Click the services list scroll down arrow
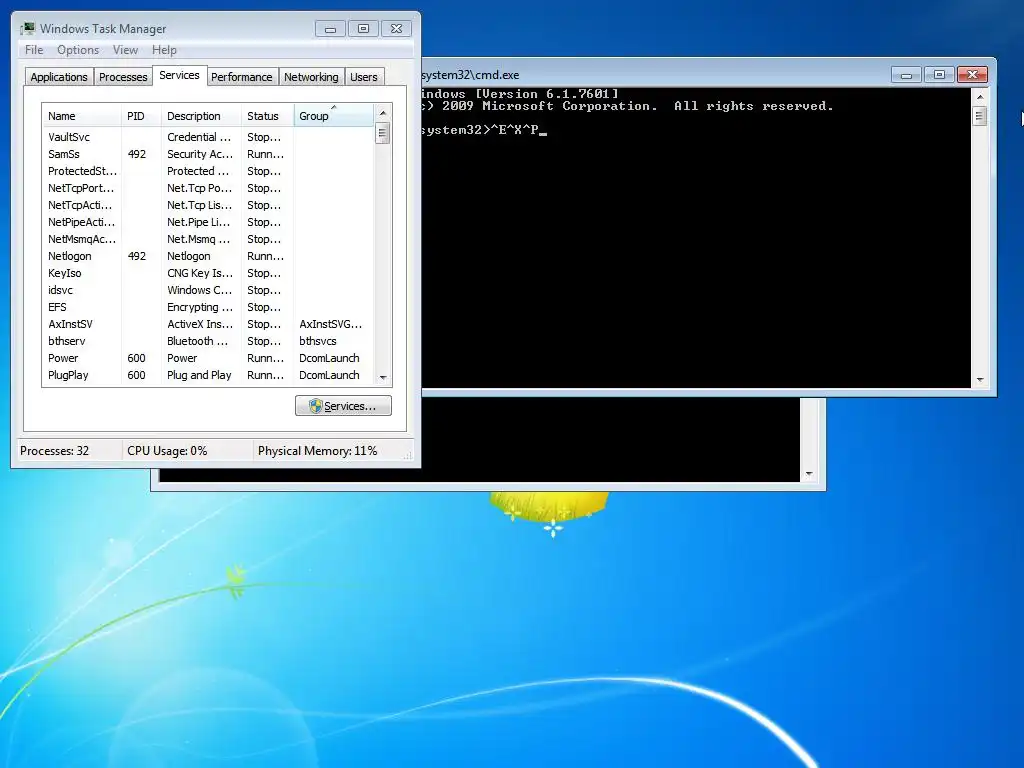Viewport: 1024px width, 768px height. tap(383, 377)
